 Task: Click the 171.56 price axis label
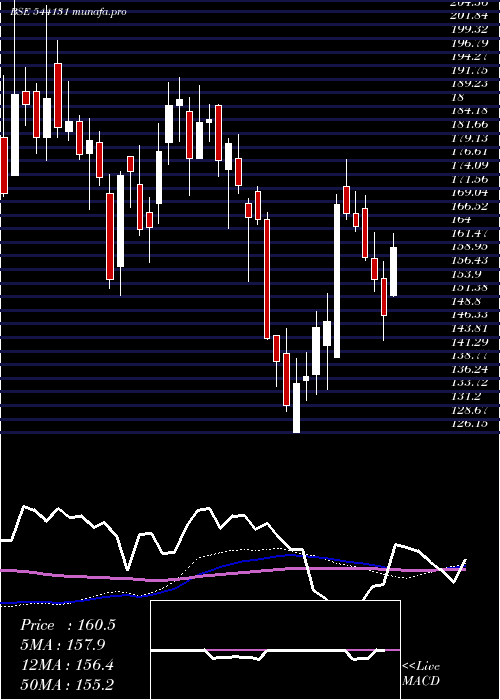[x=470, y=179]
